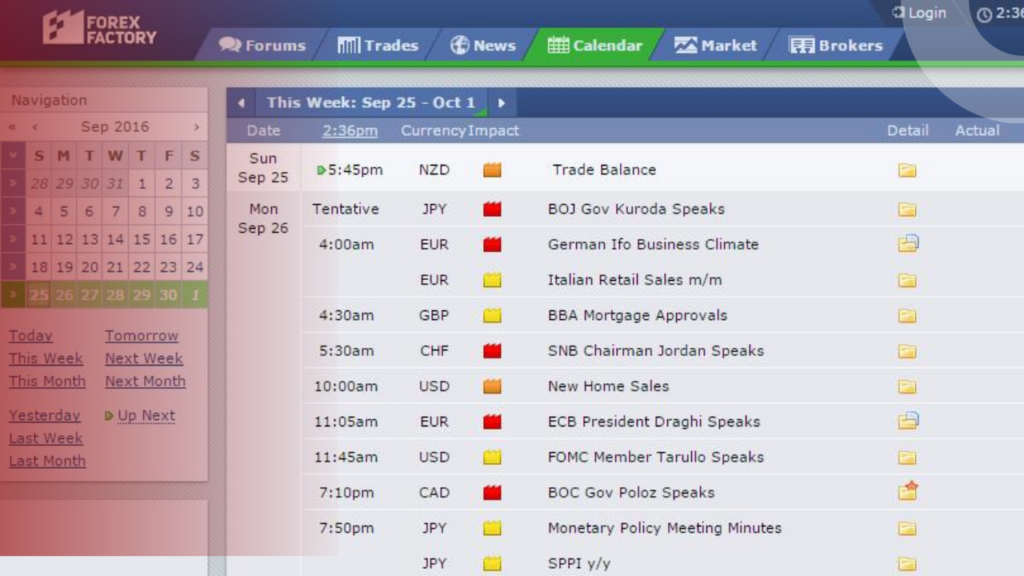Image resolution: width=1024 pixels, height=576 pixels.
Task: Click the orange impact icon for New Home Sales
Action: (x=492, y=386)
